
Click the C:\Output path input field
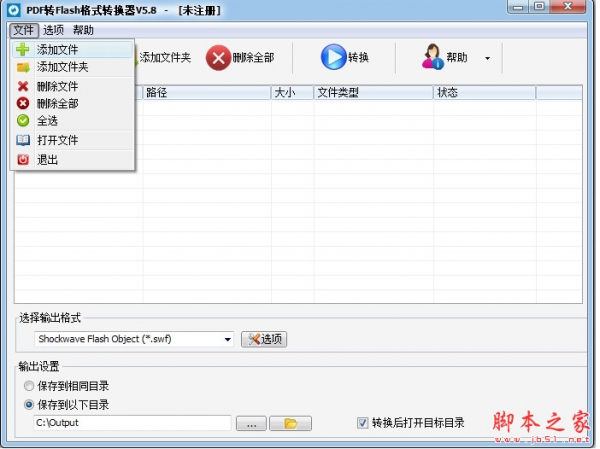click(x=132, y=423)
